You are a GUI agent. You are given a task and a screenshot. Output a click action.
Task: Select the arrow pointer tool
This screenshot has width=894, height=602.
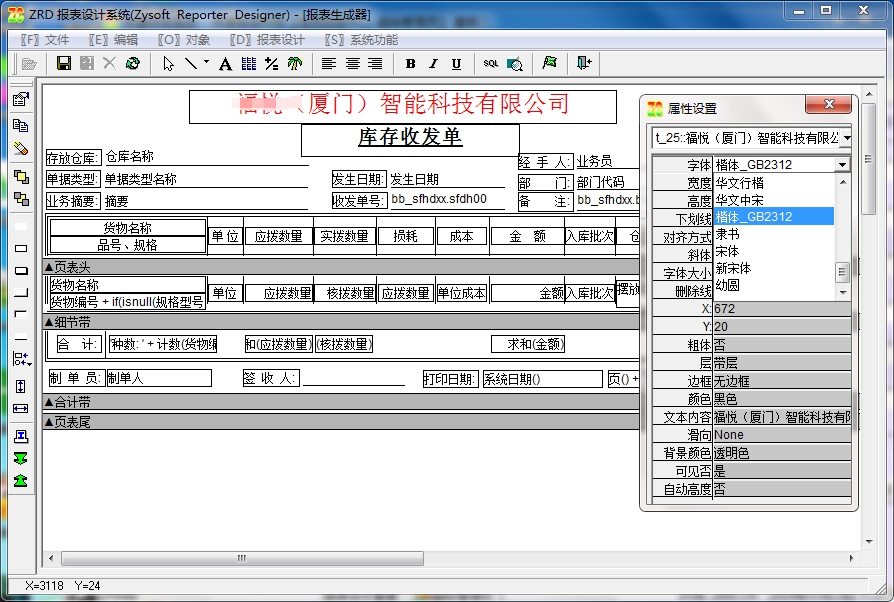coord(168,63)
